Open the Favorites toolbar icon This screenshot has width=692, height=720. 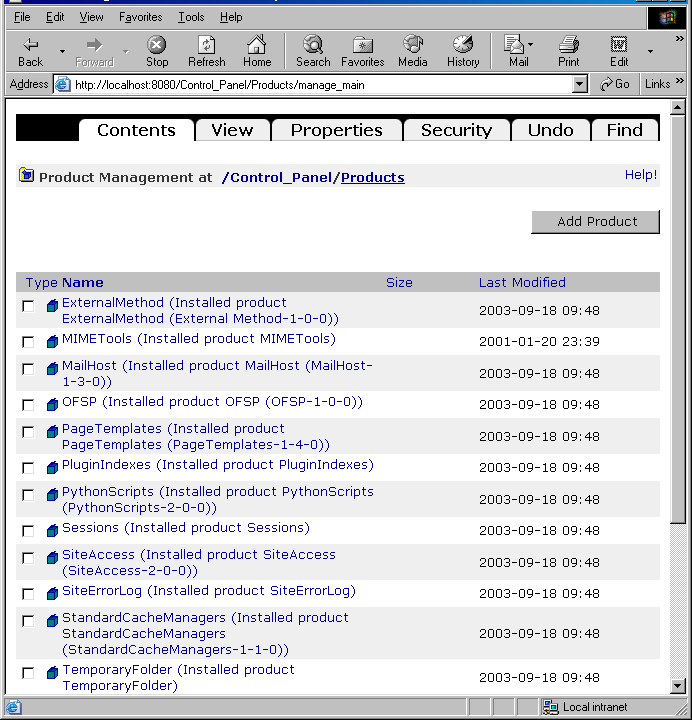pyautogui.click(x=362, y=45)
